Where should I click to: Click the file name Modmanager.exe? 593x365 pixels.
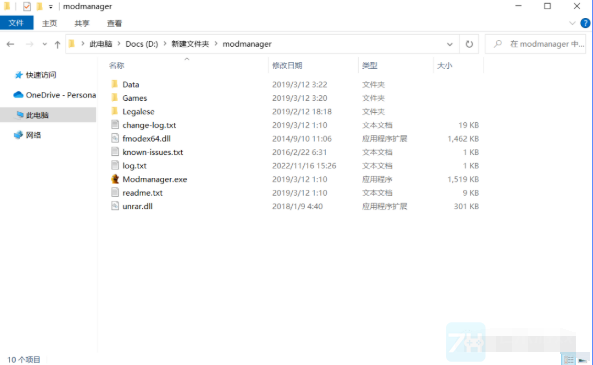(155, 179)
